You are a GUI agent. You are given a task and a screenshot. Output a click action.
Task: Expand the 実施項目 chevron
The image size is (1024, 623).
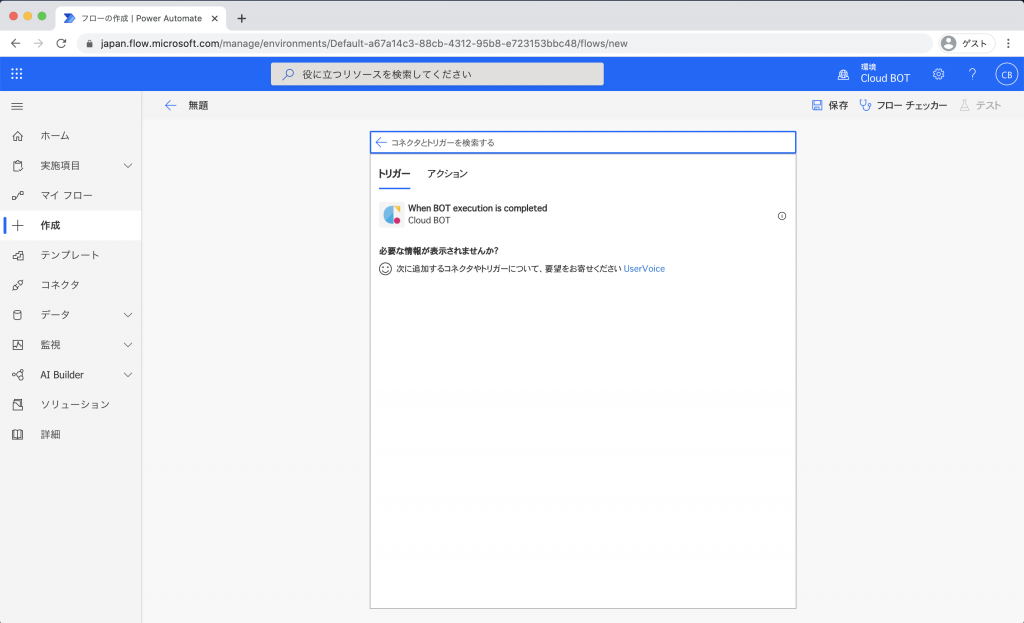[x=128, y=166]
